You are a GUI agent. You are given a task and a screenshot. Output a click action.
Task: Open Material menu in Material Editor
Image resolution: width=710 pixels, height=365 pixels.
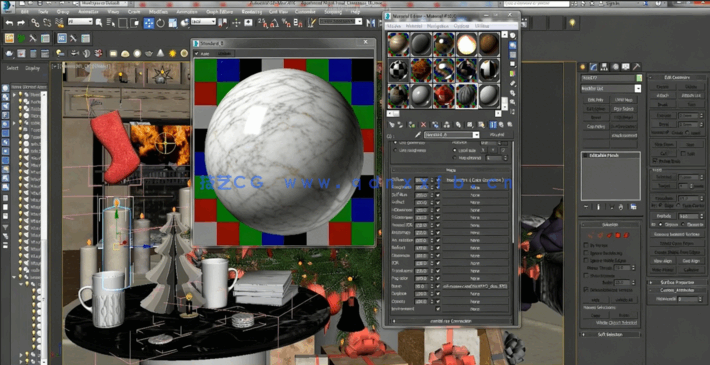point(414,26)
